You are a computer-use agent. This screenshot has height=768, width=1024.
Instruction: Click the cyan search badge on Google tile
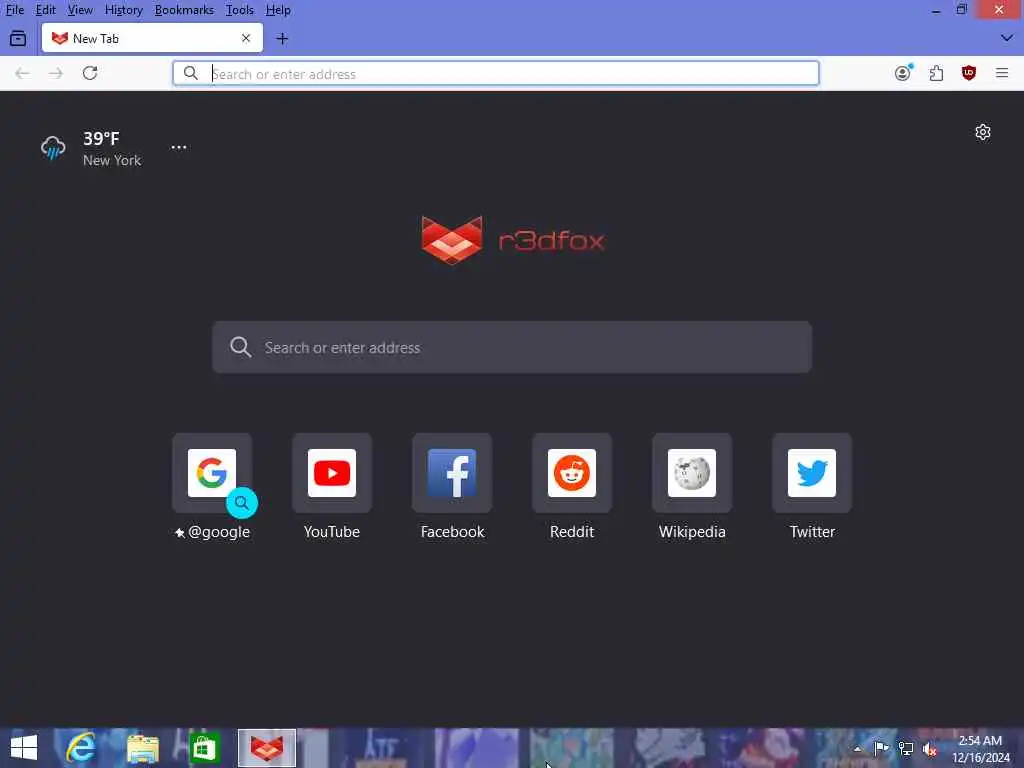tap(242, 503)
